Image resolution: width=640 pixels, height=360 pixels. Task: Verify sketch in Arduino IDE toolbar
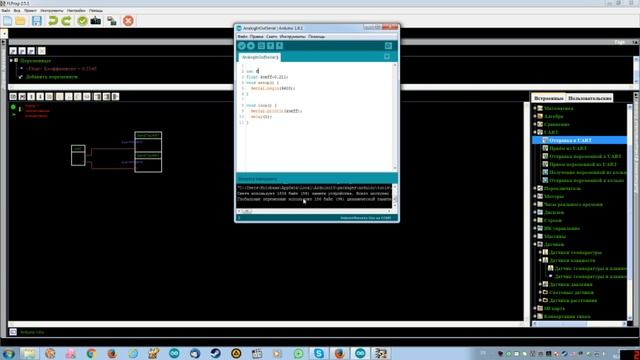242,46
